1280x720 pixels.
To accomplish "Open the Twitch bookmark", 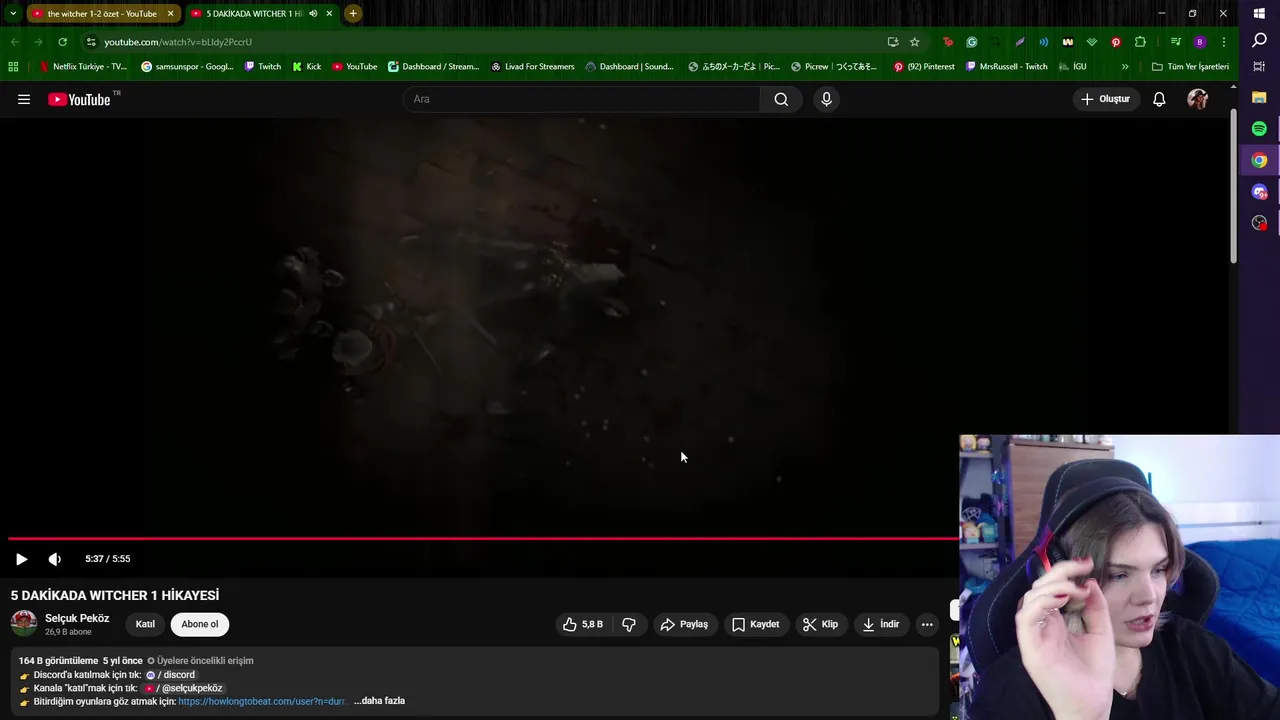I will (x=262, y=67).
